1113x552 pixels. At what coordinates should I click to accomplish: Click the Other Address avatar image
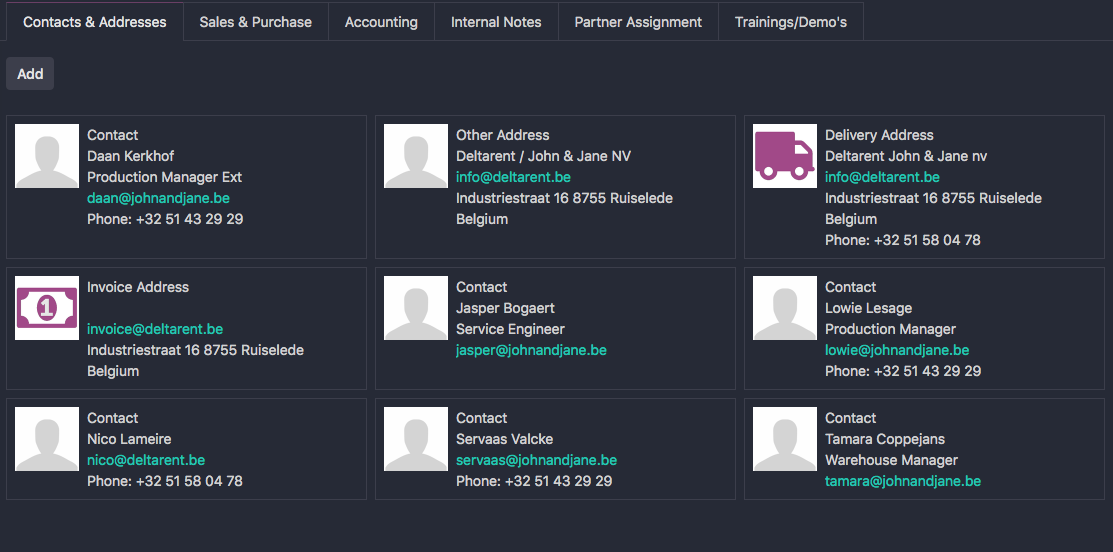click(416, 156)
